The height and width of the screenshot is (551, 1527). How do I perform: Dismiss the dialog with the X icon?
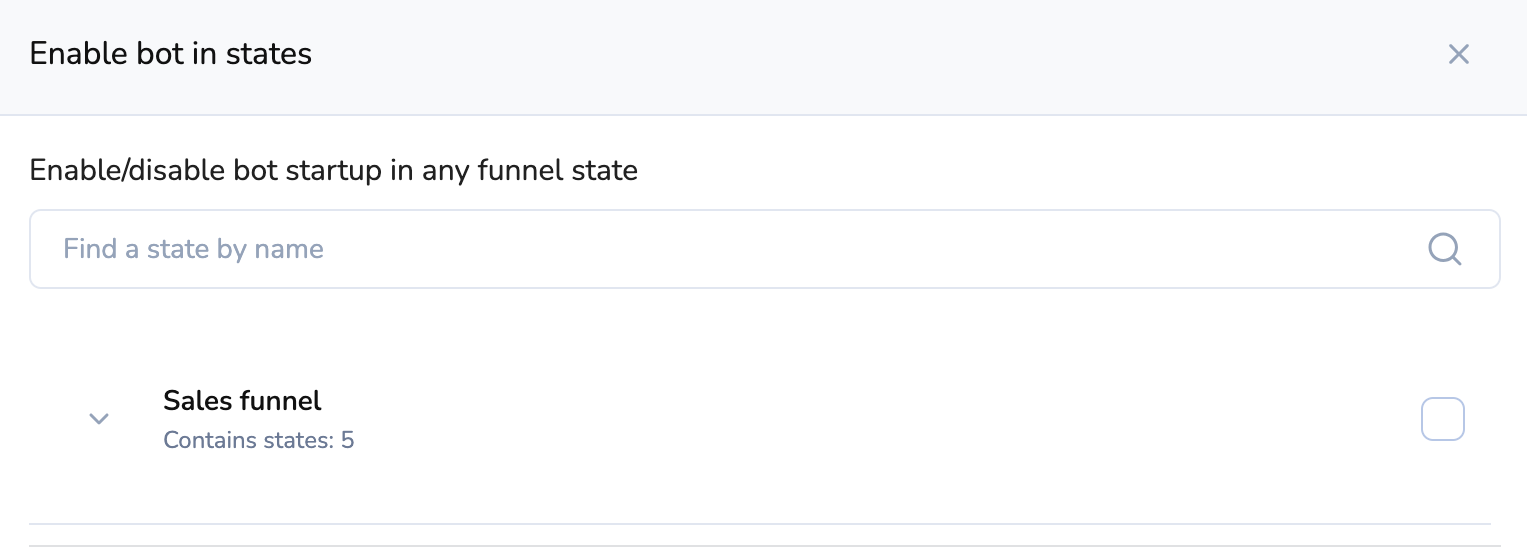click(x=1459, y=54)
